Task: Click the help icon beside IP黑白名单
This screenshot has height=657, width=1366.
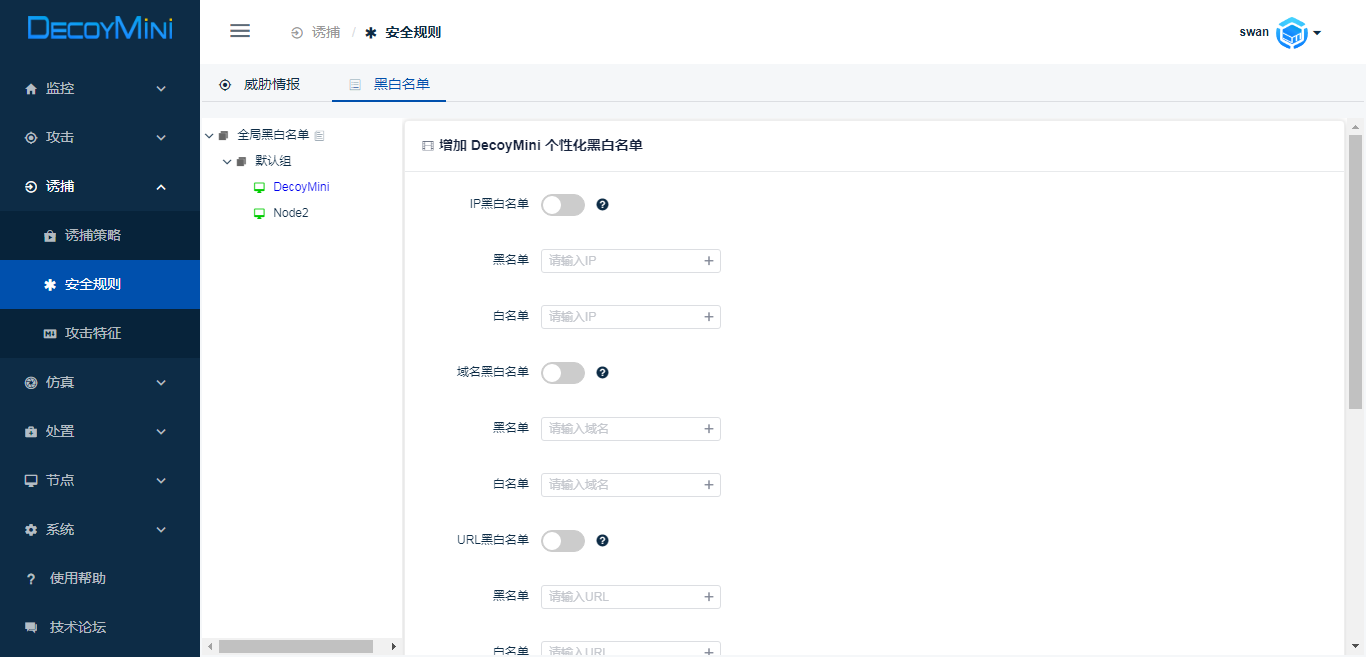Action: (602, 205)
